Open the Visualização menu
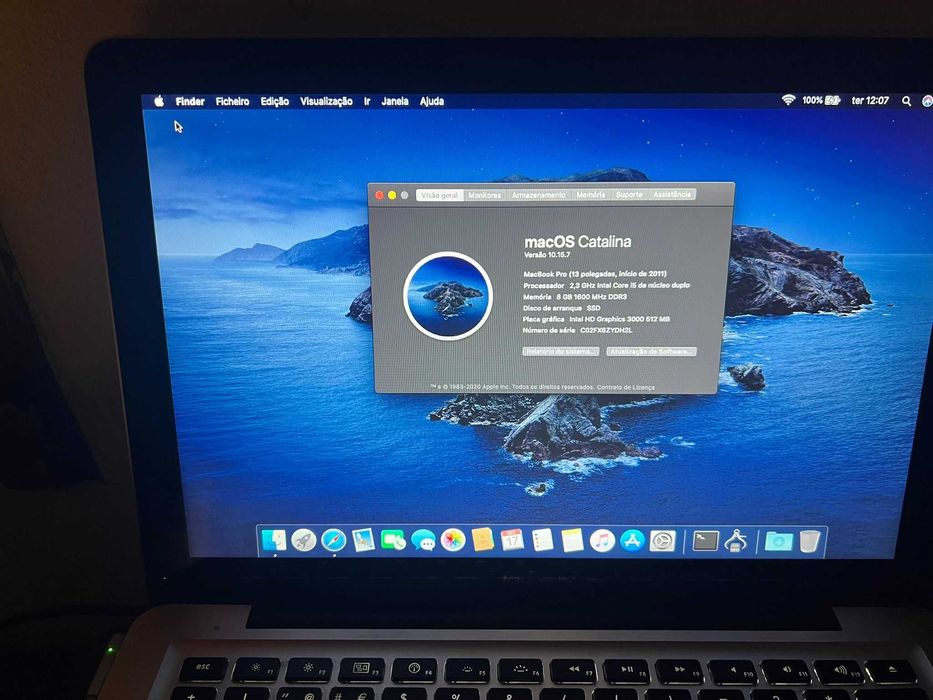The image size is (933, 700). click(x=326, y=101)
